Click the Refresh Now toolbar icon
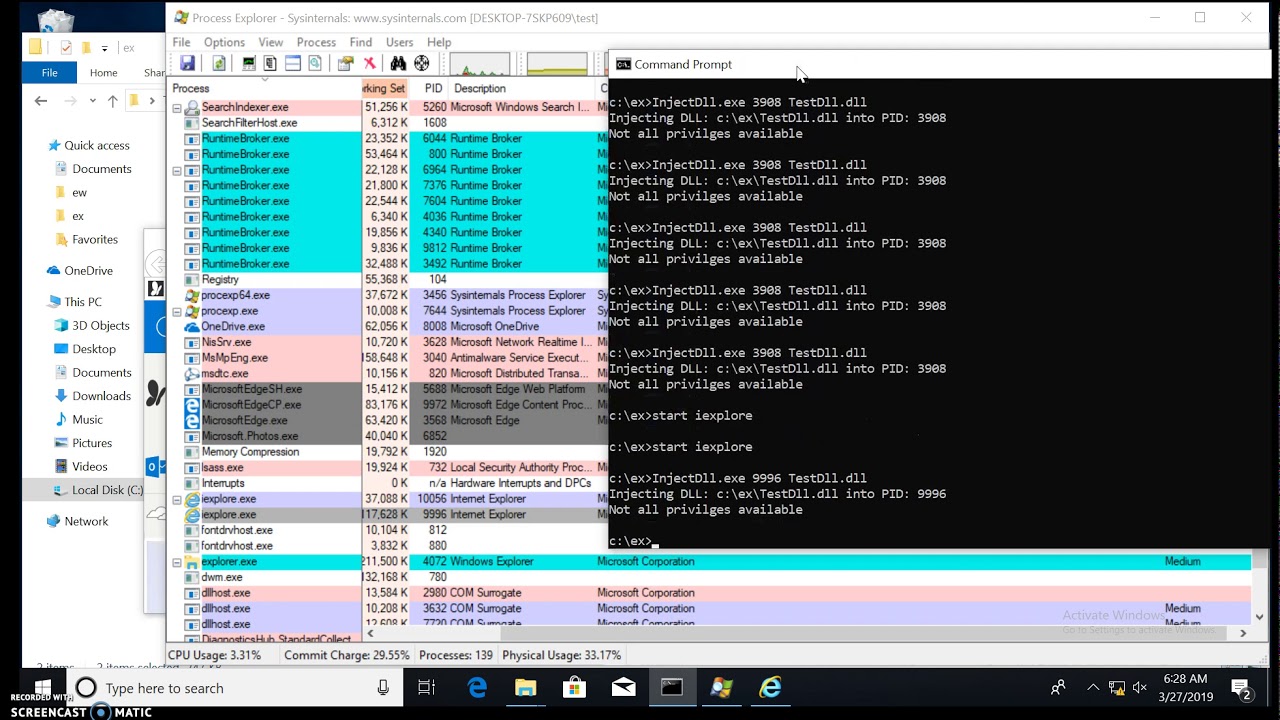 pos(218,64)
